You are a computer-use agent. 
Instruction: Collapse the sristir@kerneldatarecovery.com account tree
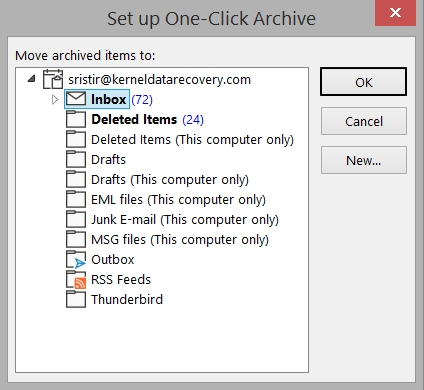32,79
